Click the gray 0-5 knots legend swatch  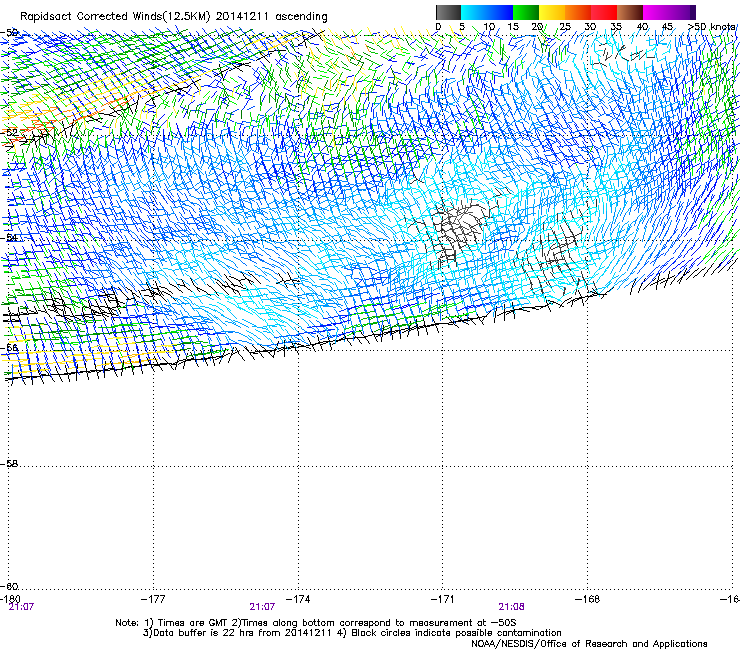pos(448,12)
